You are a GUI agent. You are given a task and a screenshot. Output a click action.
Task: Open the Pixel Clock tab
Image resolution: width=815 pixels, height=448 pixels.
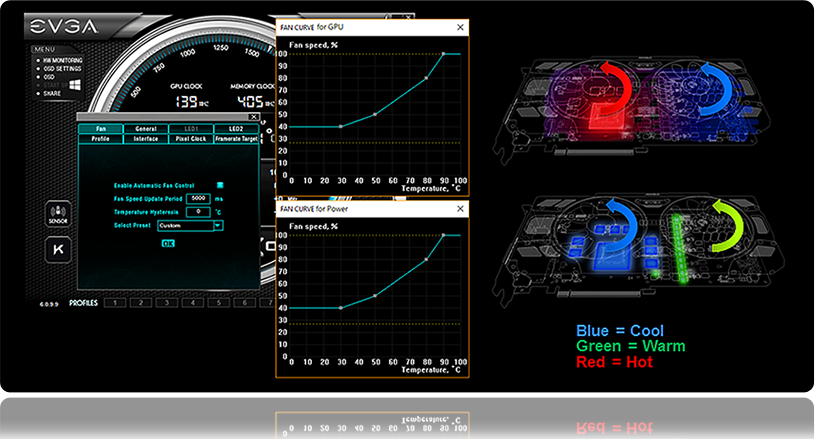pyautogui.click(x=191, y=139)
